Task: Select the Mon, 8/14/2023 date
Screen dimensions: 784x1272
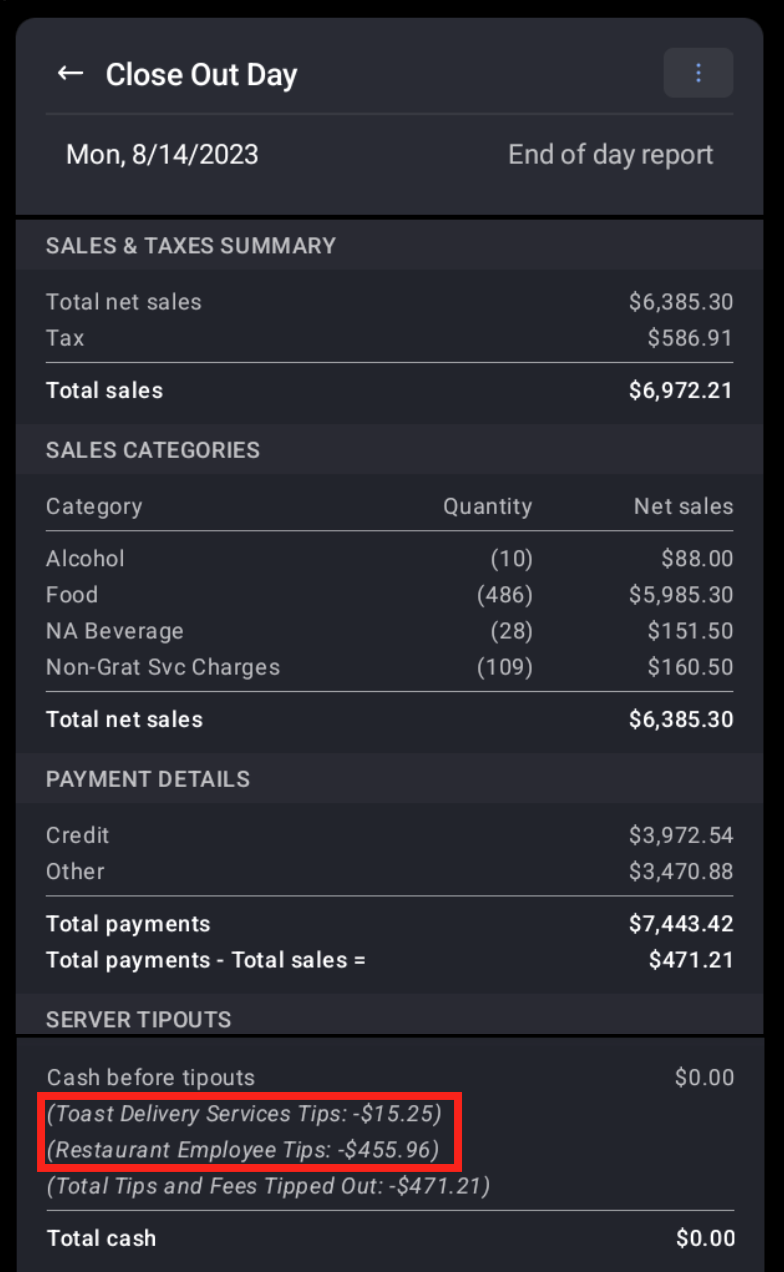Action: coord(162,155)
